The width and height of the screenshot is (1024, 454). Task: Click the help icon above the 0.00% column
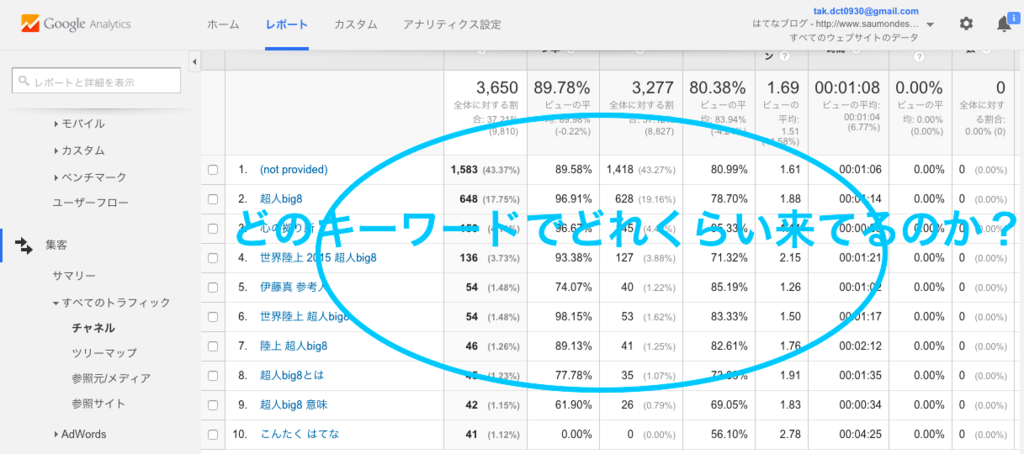(x=919, y=57)
